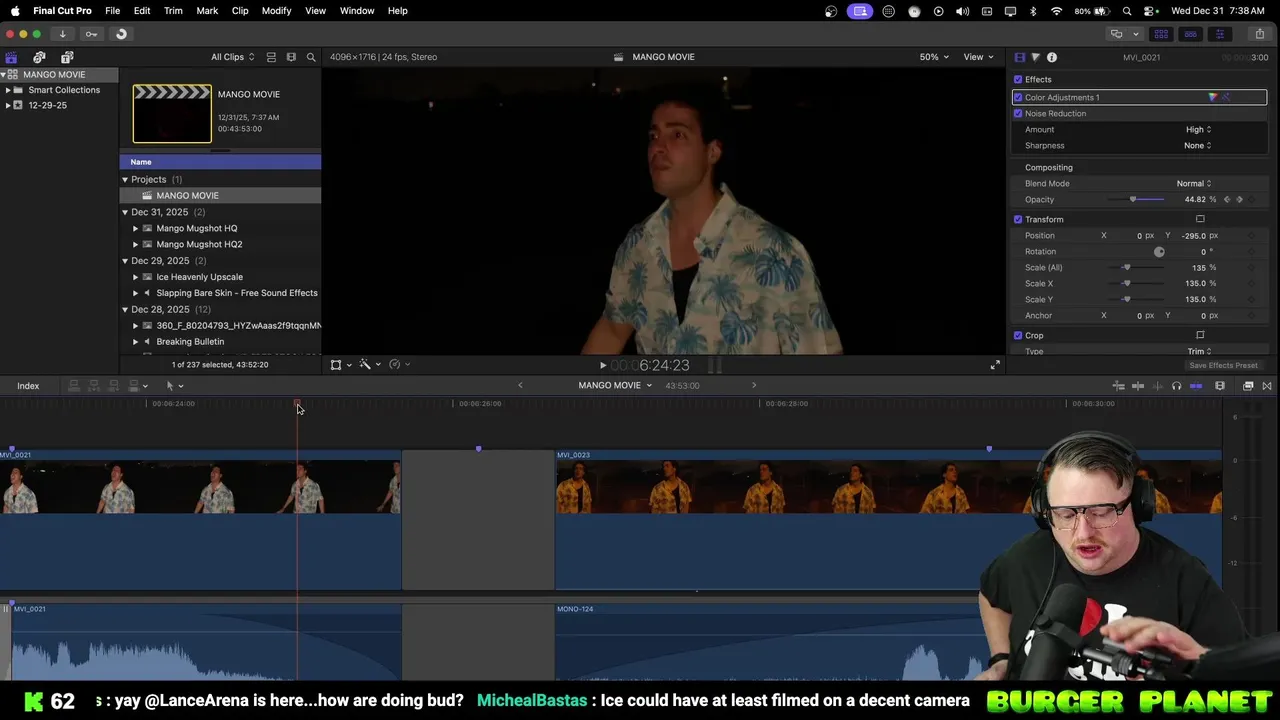Enter full screen viewer playback
This screenshot has width=1280, height=720.
click(x=995, y=365)
